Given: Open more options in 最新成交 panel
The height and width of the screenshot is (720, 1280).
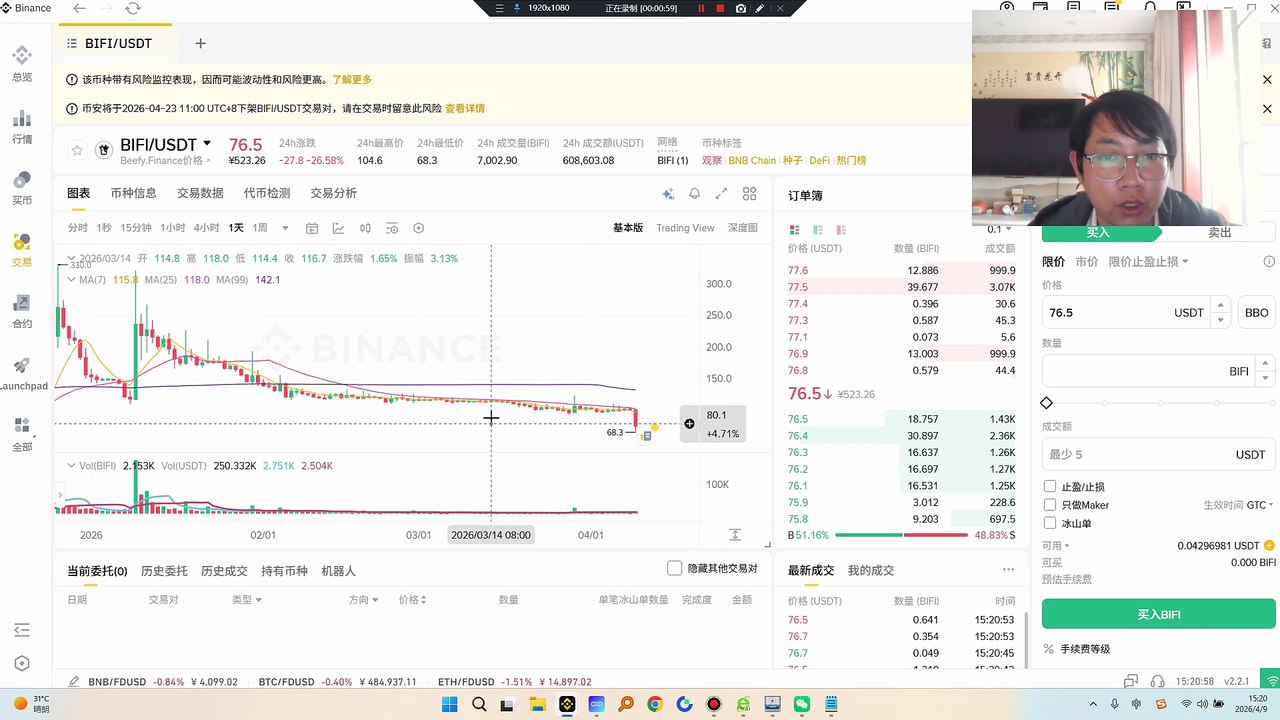Looking at the screenshot, I should point(1008,570).
